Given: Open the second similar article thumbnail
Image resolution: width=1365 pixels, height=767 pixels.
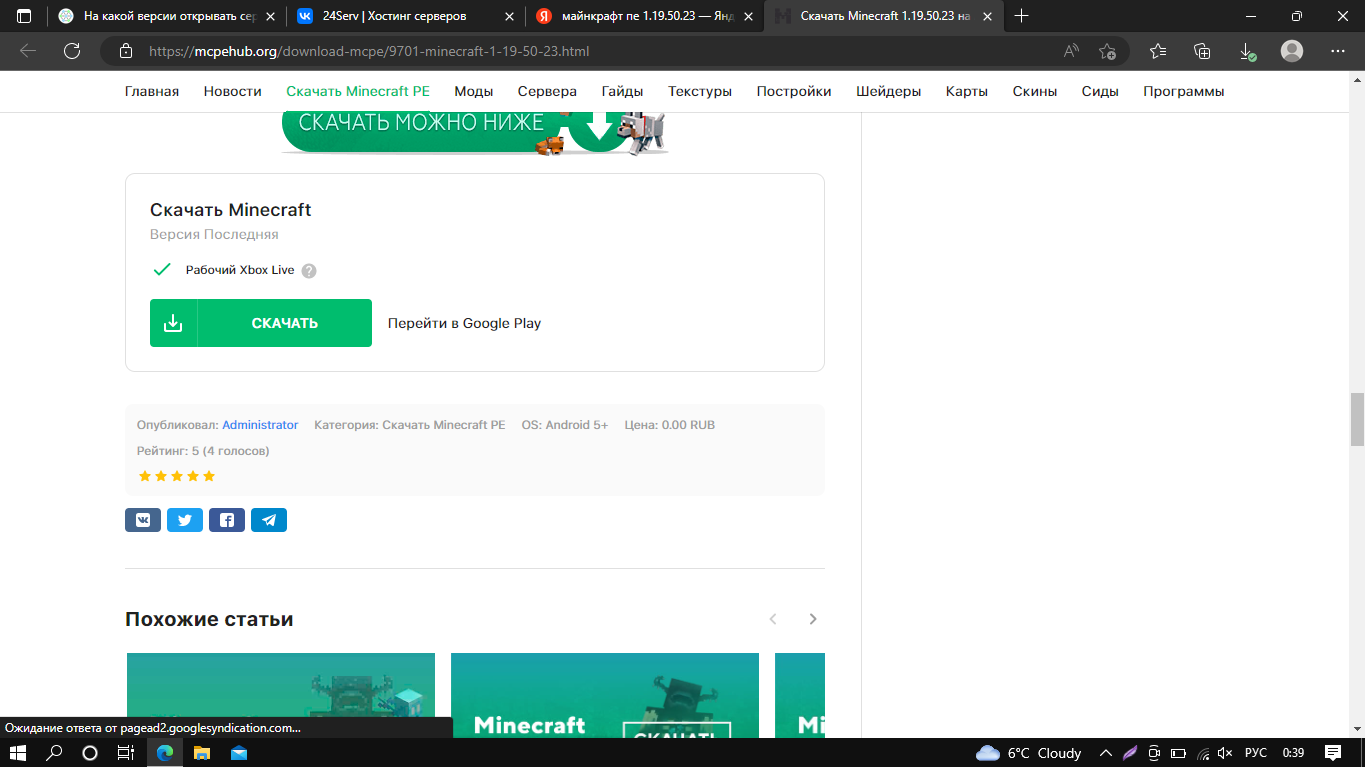Looking at the screenshot, I should pos(605,696).
